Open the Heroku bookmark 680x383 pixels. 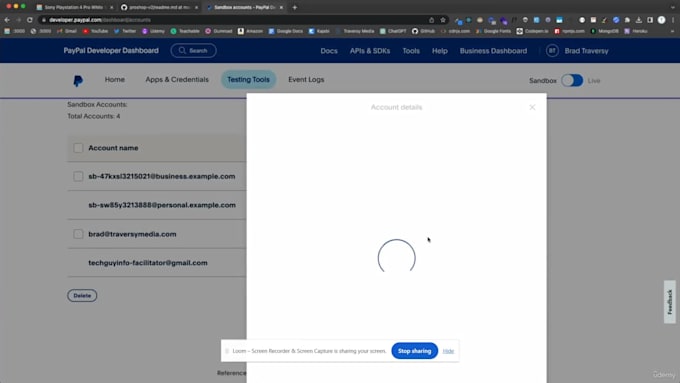click(636, 31)
